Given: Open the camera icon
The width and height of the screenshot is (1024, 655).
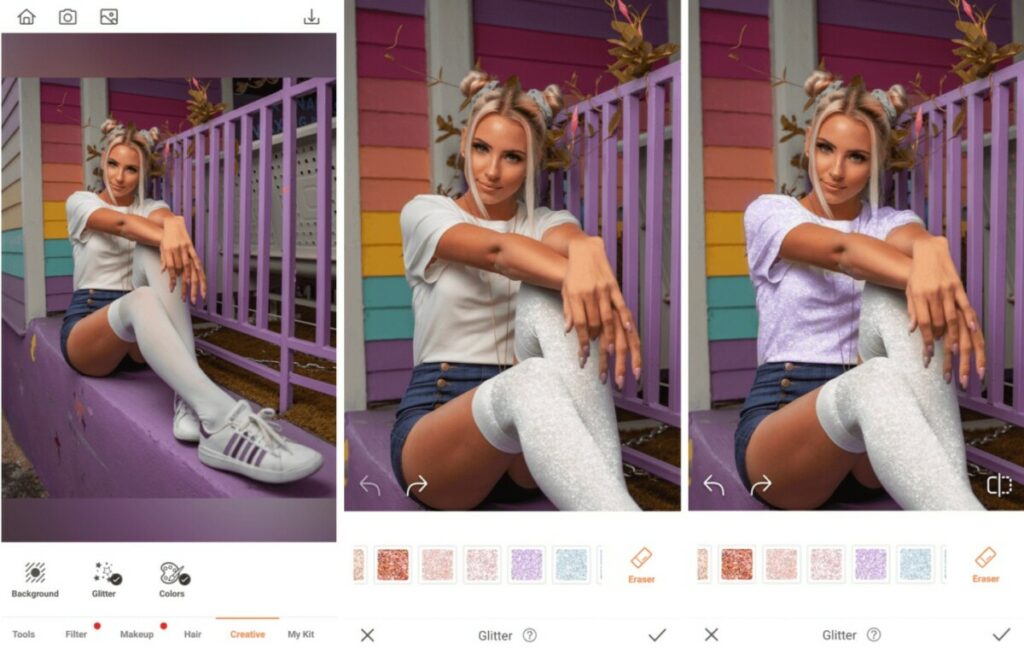Looking at the screenshot, I should 68,16.
